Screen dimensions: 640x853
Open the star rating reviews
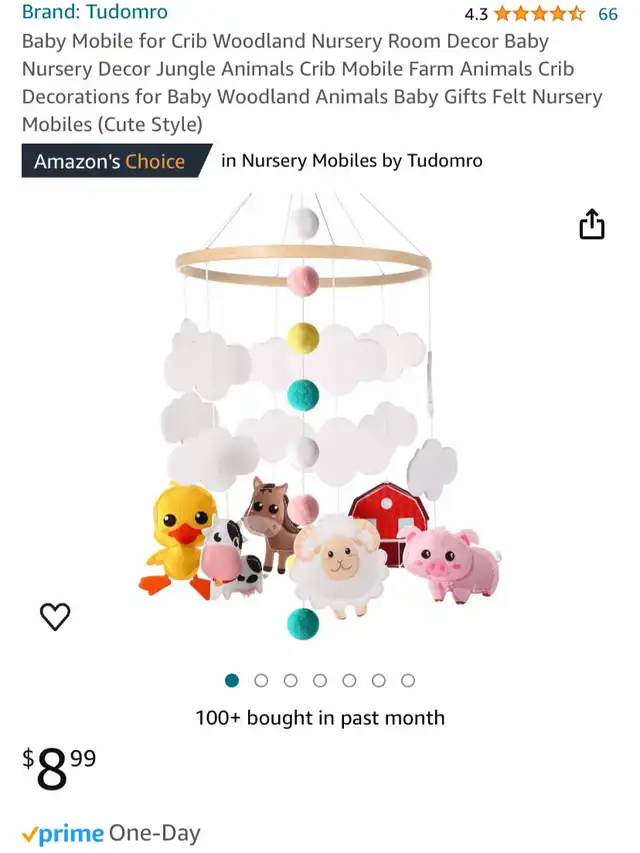539,14
